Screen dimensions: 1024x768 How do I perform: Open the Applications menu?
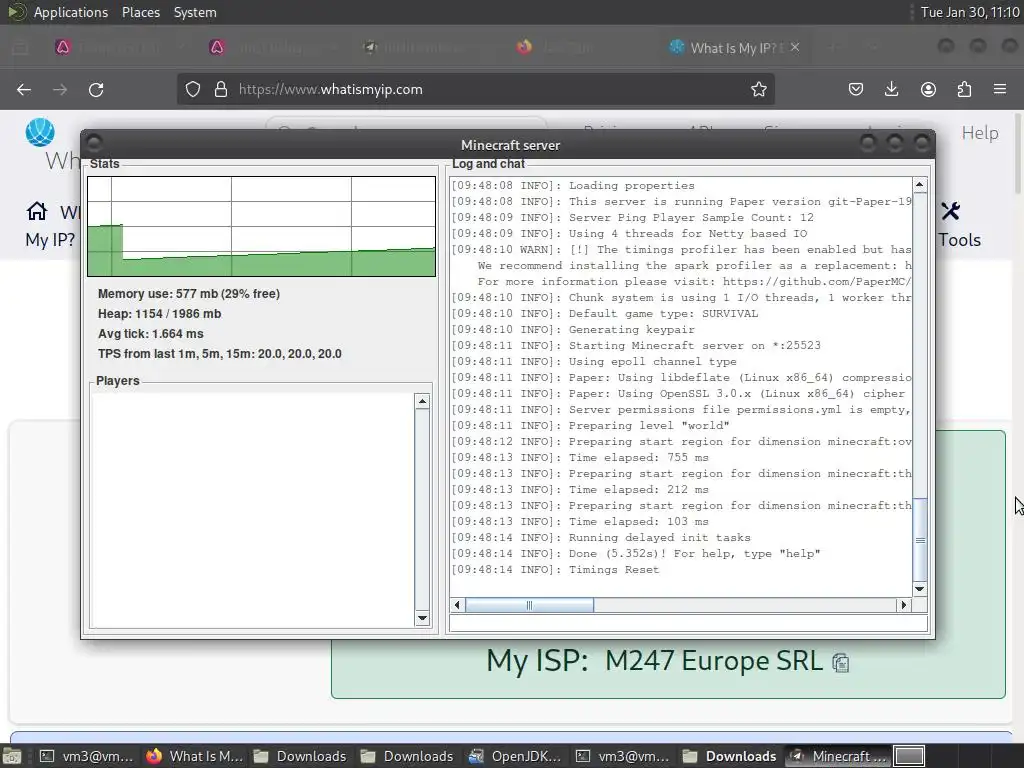pos(71,12)
